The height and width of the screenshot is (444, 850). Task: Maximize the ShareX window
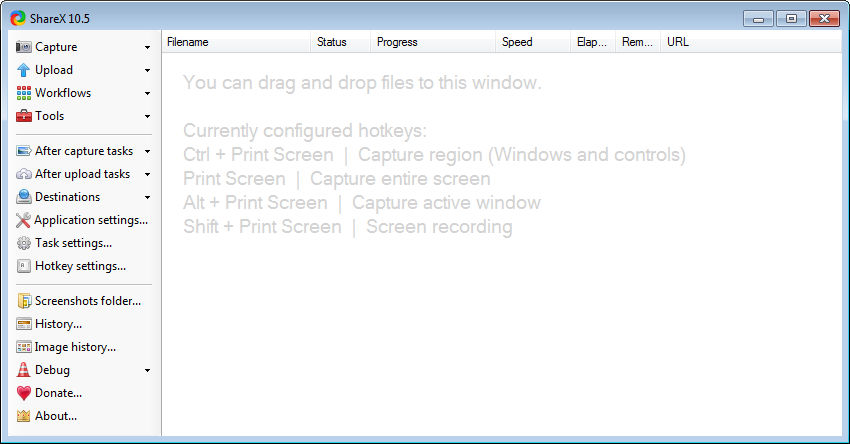tap(791, 19)
